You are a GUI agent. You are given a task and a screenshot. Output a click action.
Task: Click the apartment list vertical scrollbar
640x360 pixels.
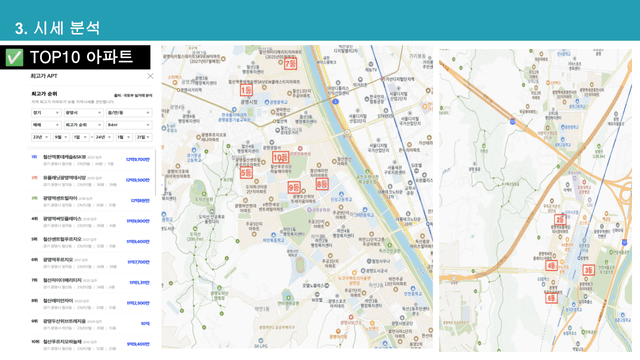tap(155, 173)
